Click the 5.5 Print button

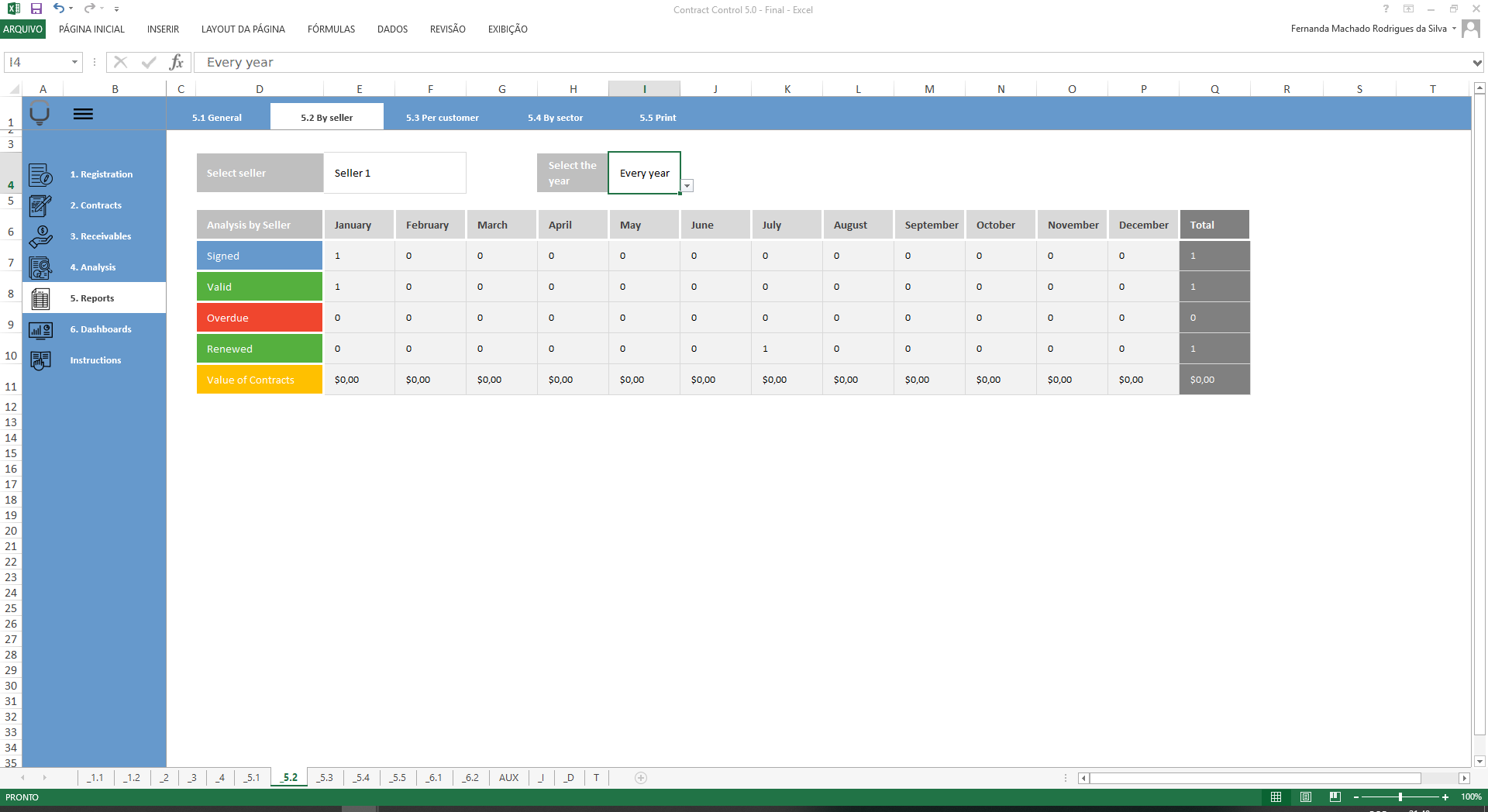tap(656, 117)
